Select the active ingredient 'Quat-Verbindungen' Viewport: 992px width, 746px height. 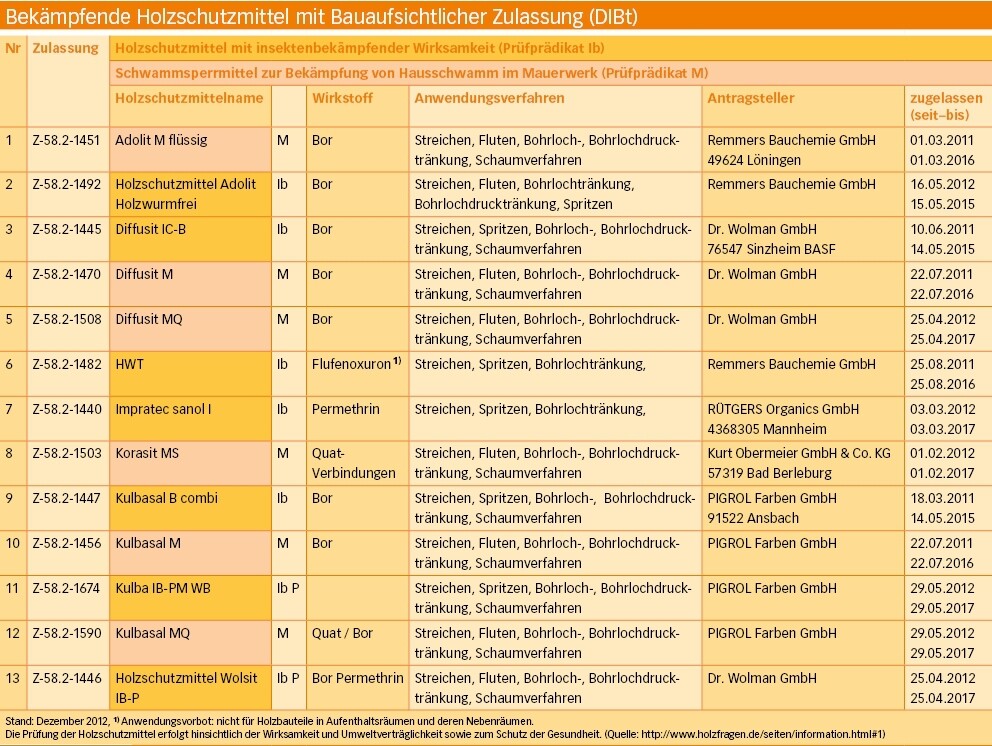(x=354, y=463)
